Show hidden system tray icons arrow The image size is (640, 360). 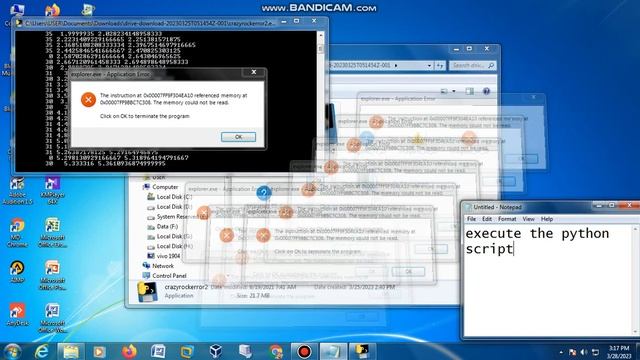tap(561, 352)
